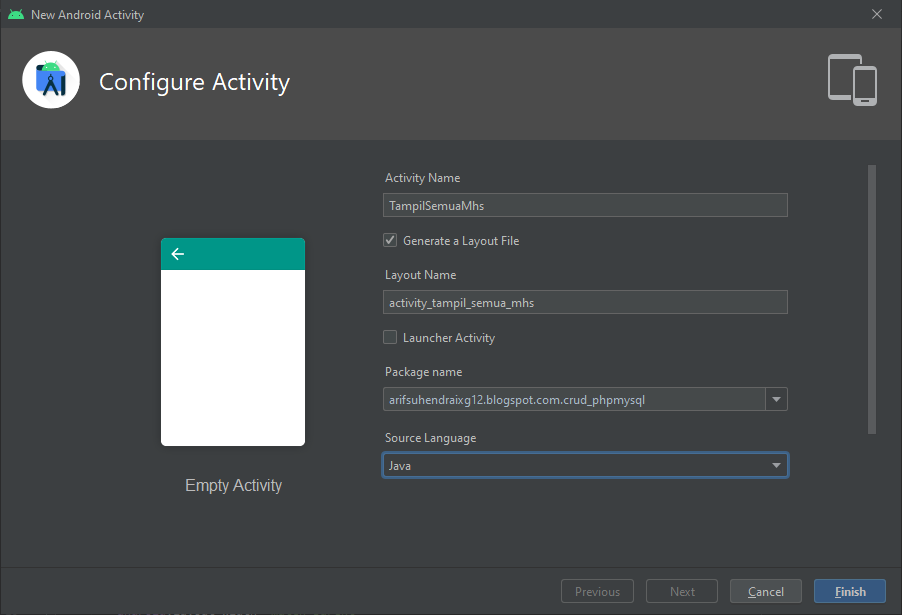This screenshot has height=615, width=902.
Task: Click the disabled Next button
Action: [x=682, y=591]
